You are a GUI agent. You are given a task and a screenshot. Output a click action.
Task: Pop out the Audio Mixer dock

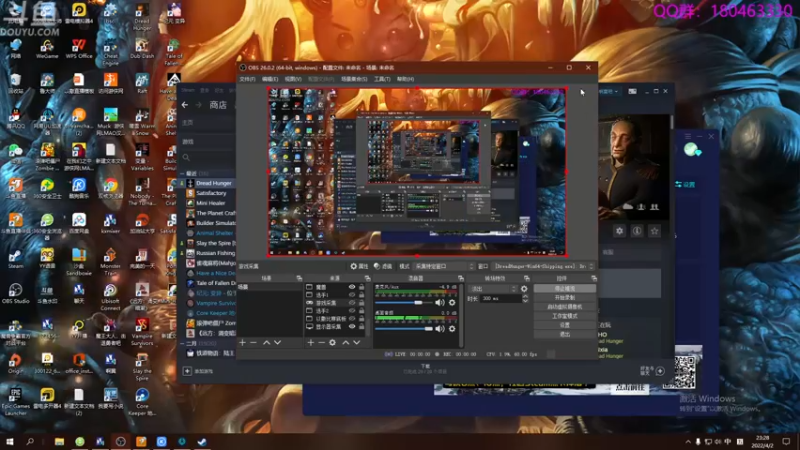461,278
